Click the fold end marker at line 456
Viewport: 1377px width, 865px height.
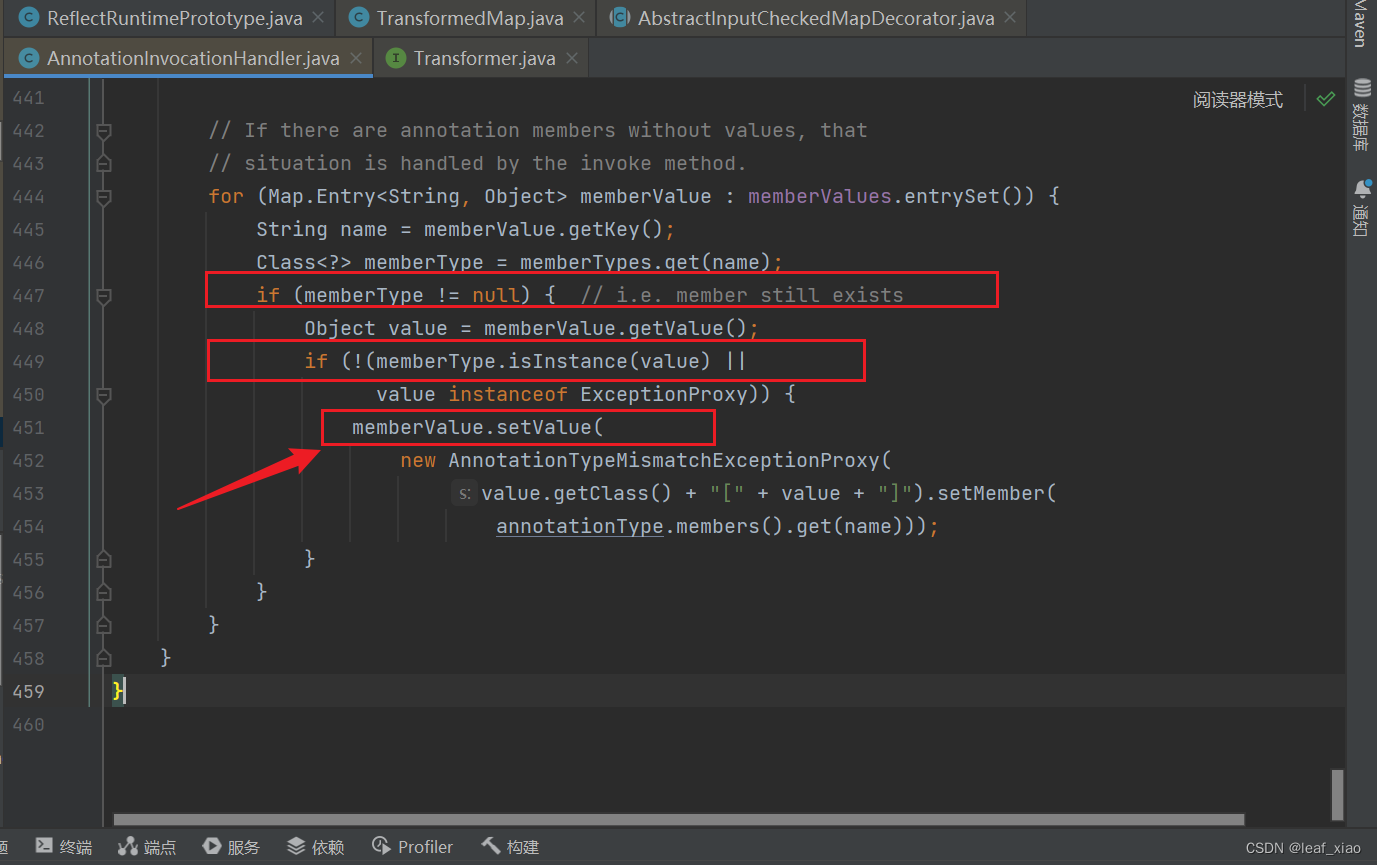point(103,592)
